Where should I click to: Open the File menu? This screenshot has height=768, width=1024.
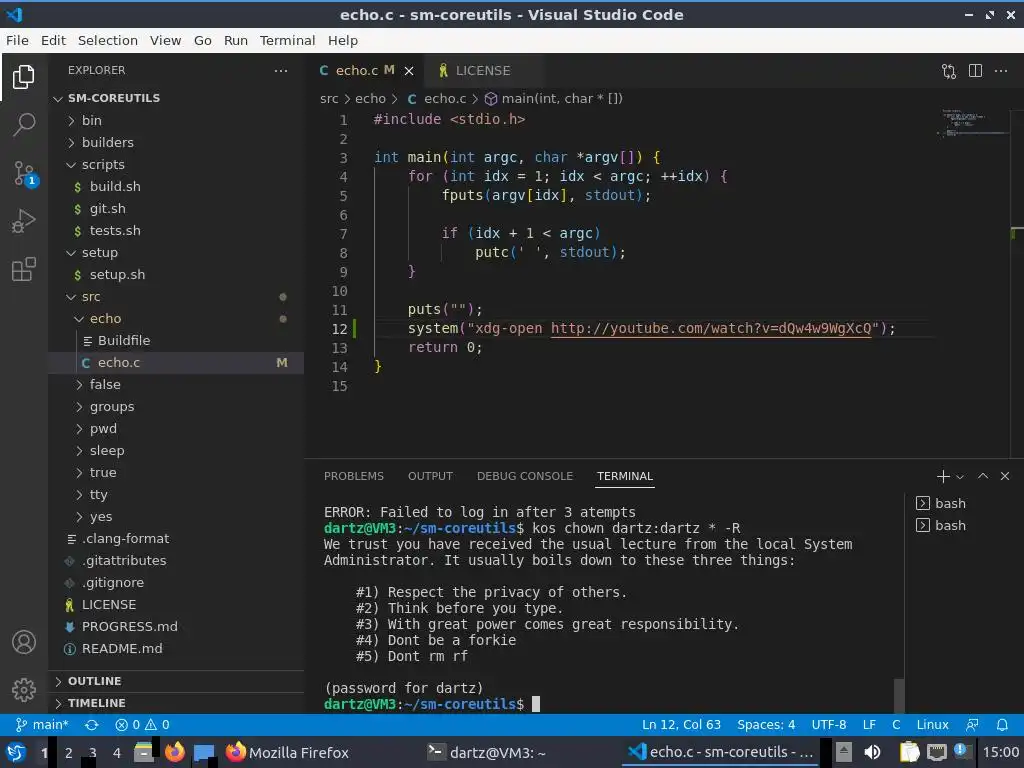tap(17, 40)
